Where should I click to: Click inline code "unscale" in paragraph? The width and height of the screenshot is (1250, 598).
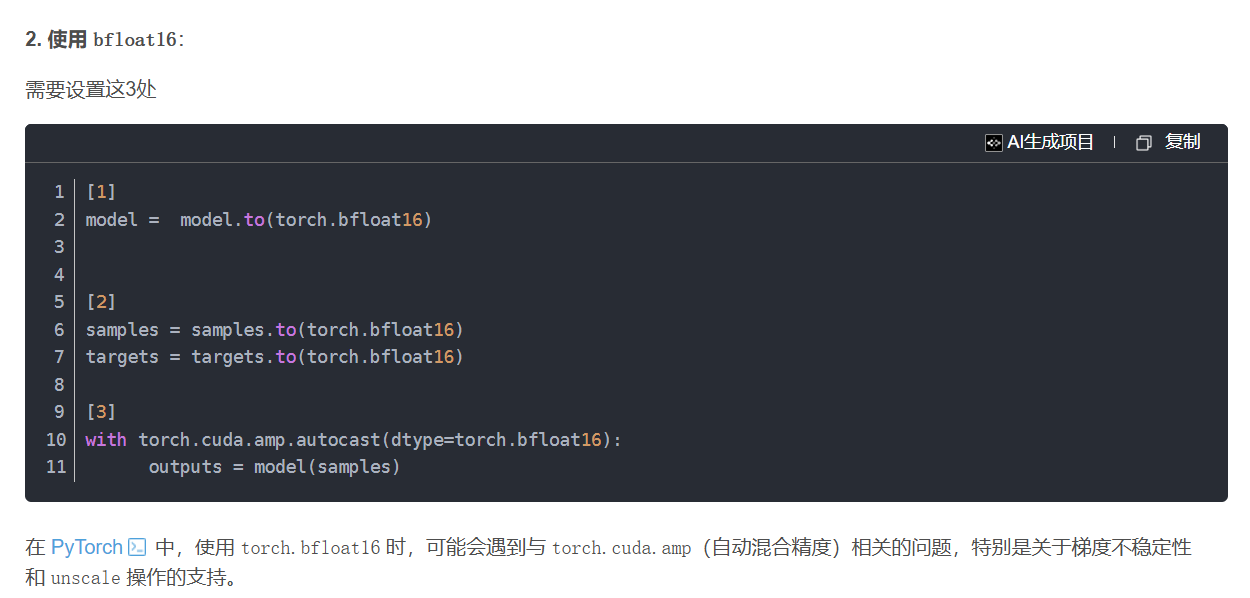click(86, 579)
